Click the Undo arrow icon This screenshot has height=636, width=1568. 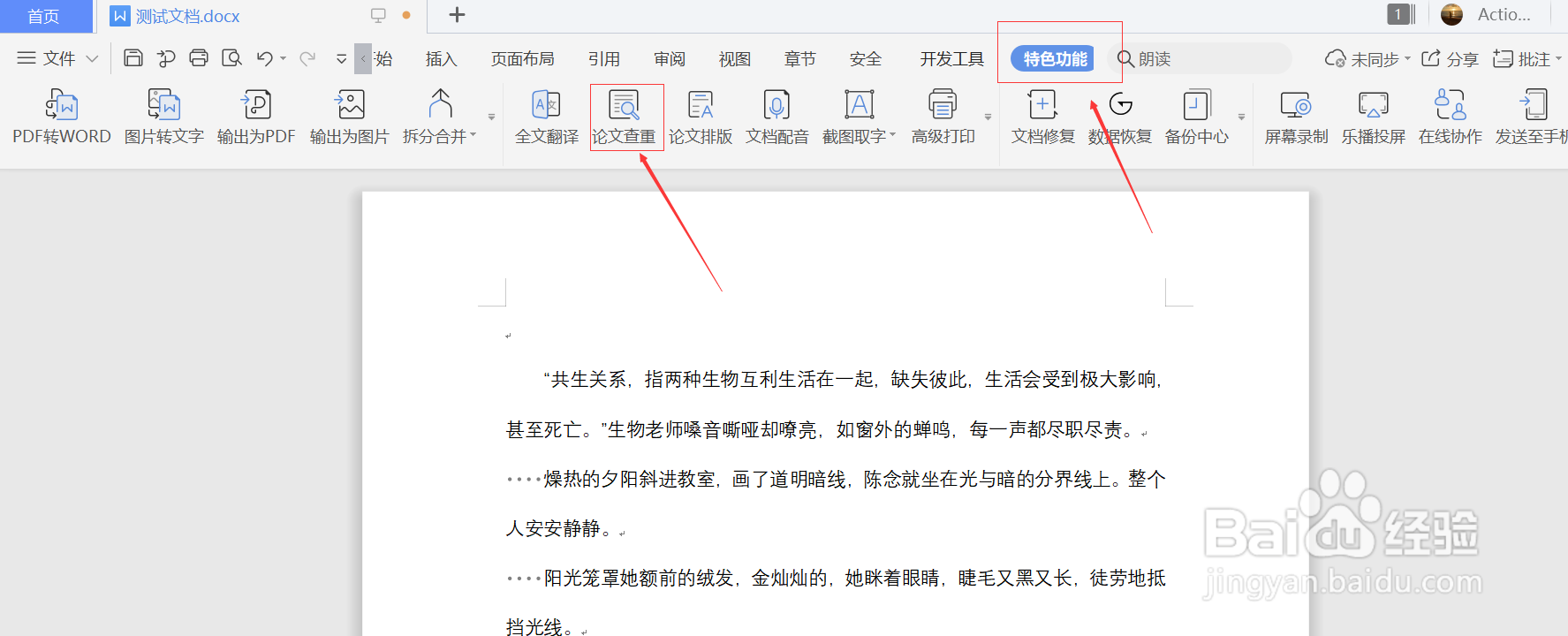coord(264,58)
